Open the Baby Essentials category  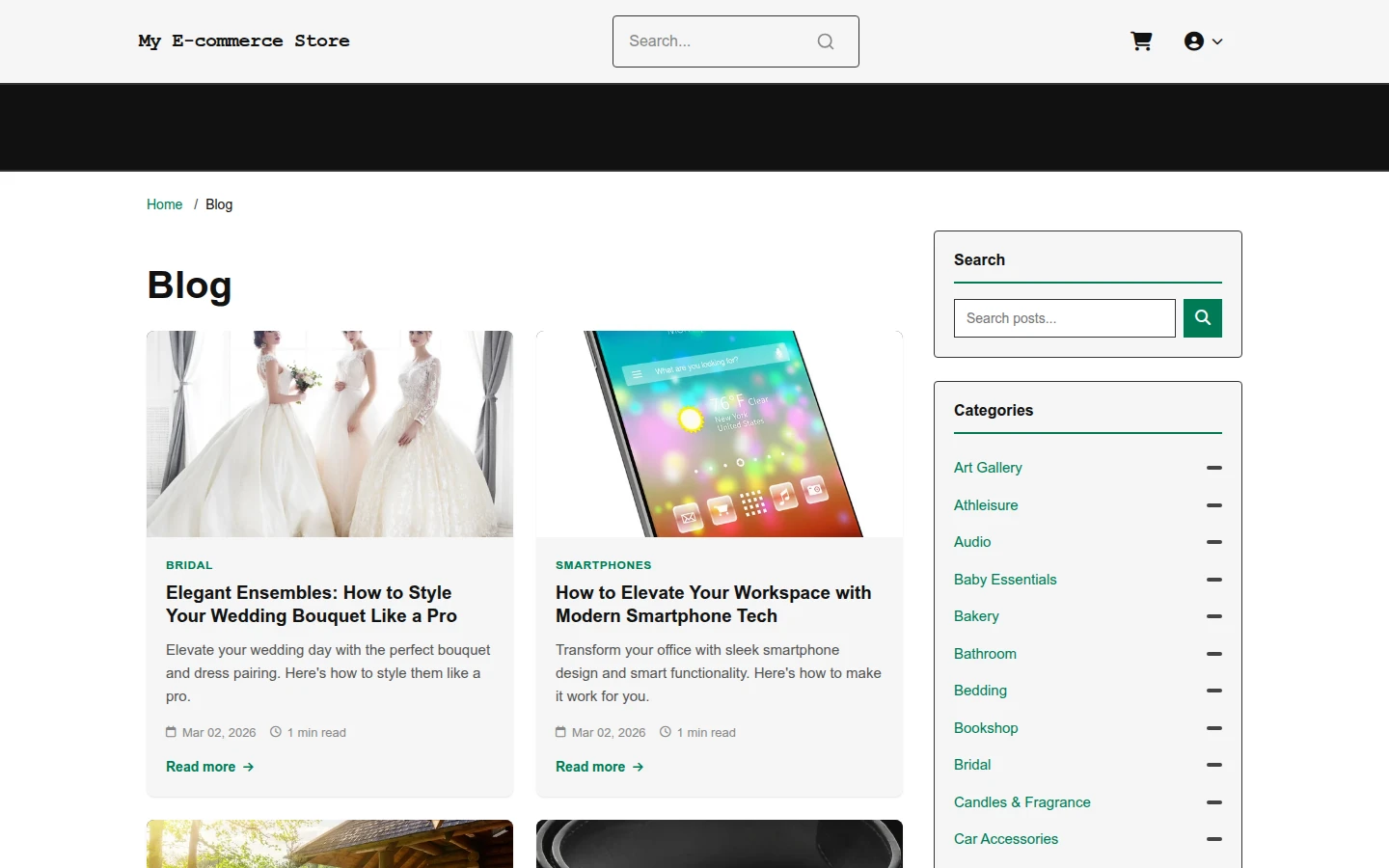coord(1005,580)
